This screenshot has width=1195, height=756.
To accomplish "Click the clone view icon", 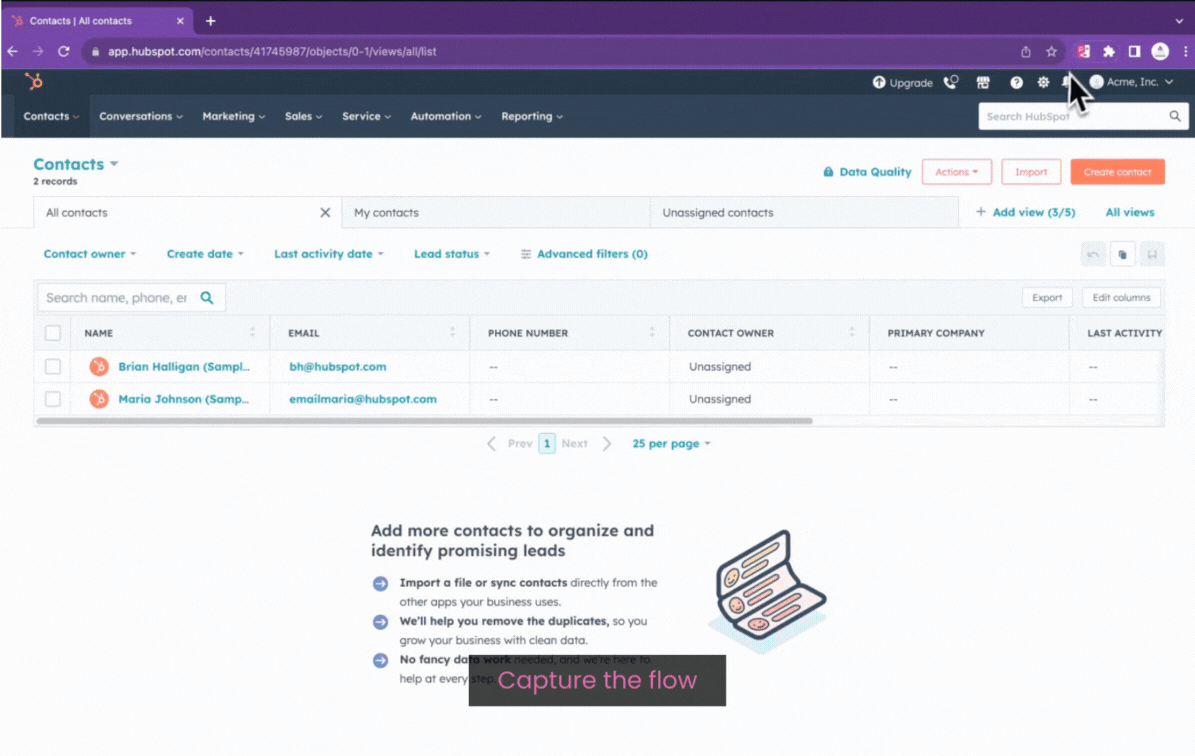I will click(x=1122, y=255).
